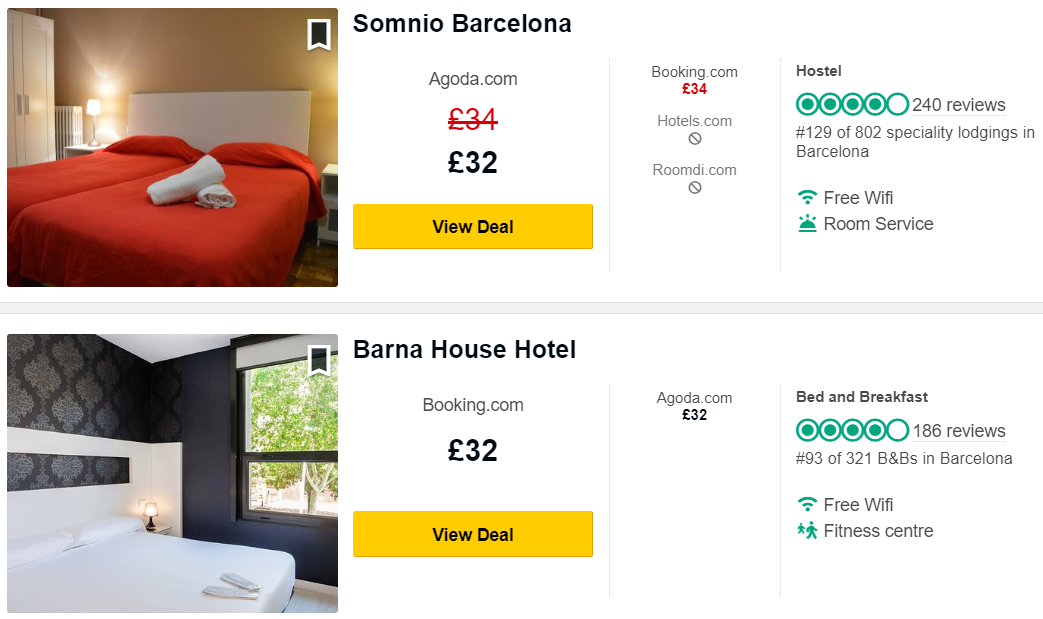Screen dimensions: 1043x619
Task: Read the 240 reviews link
Action: [958, 105]
